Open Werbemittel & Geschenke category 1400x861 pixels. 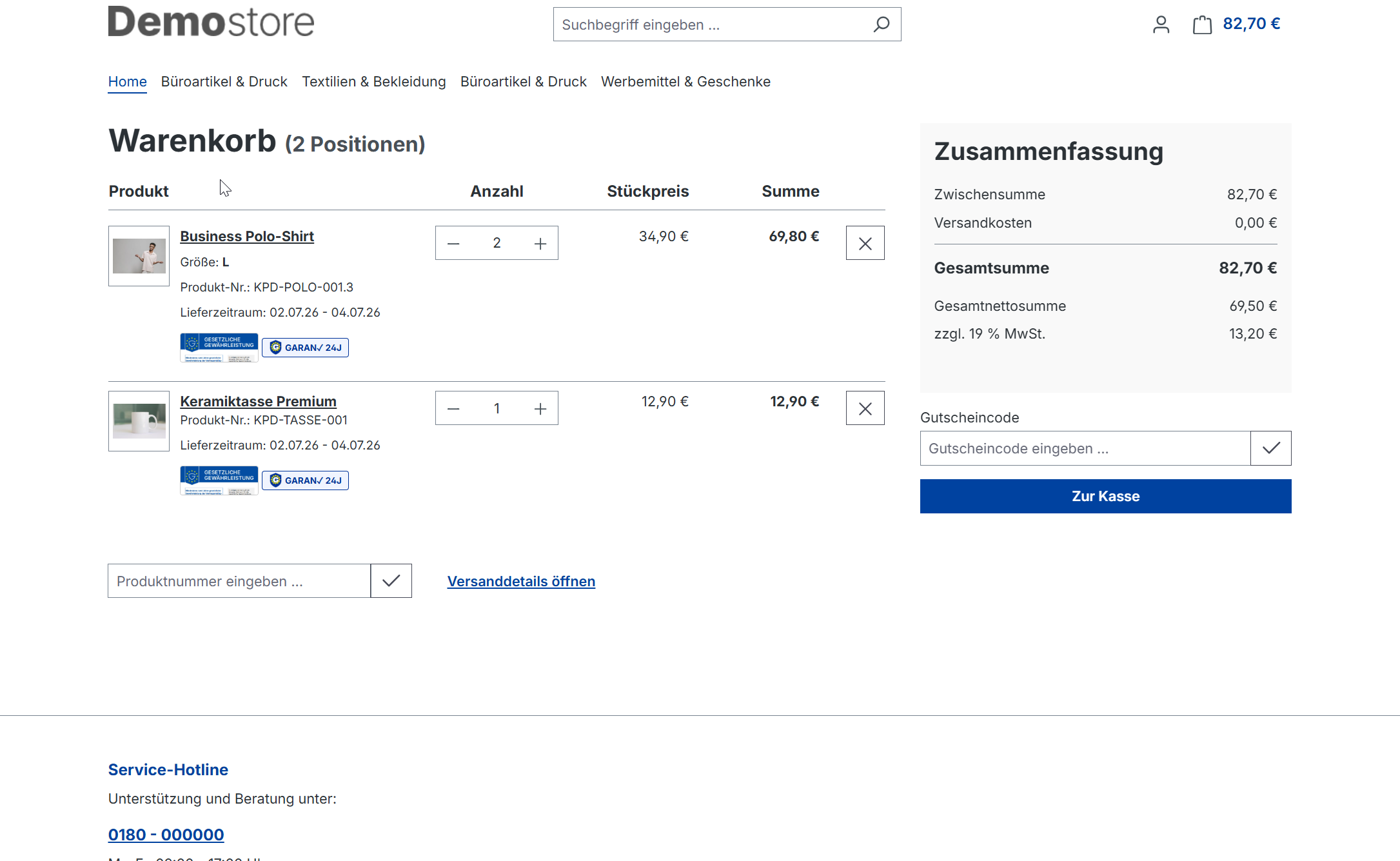coord(685,82)
